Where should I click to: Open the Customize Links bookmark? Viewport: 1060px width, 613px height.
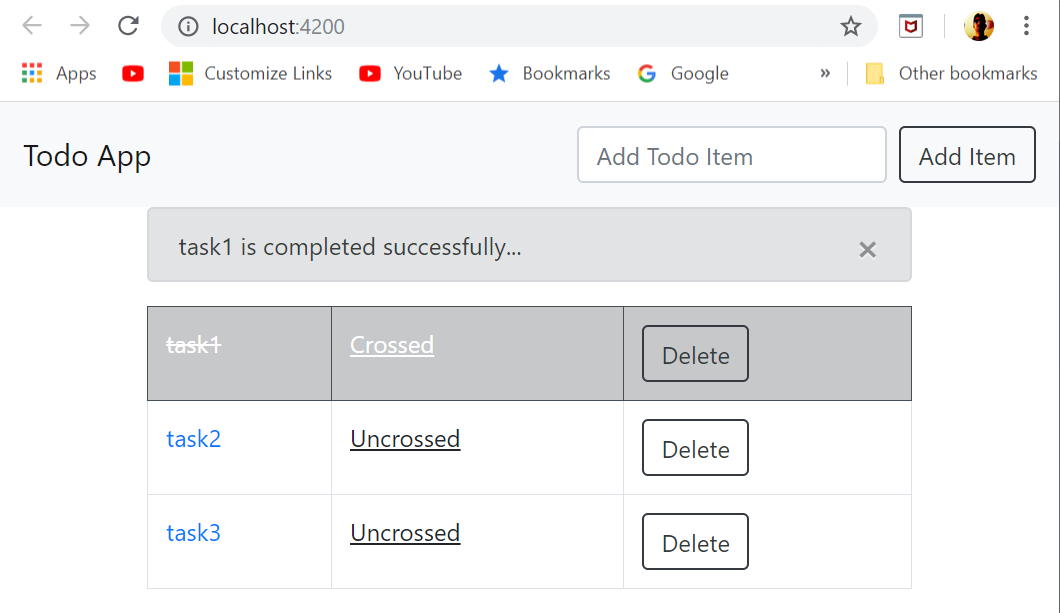[x=250, y=73]
